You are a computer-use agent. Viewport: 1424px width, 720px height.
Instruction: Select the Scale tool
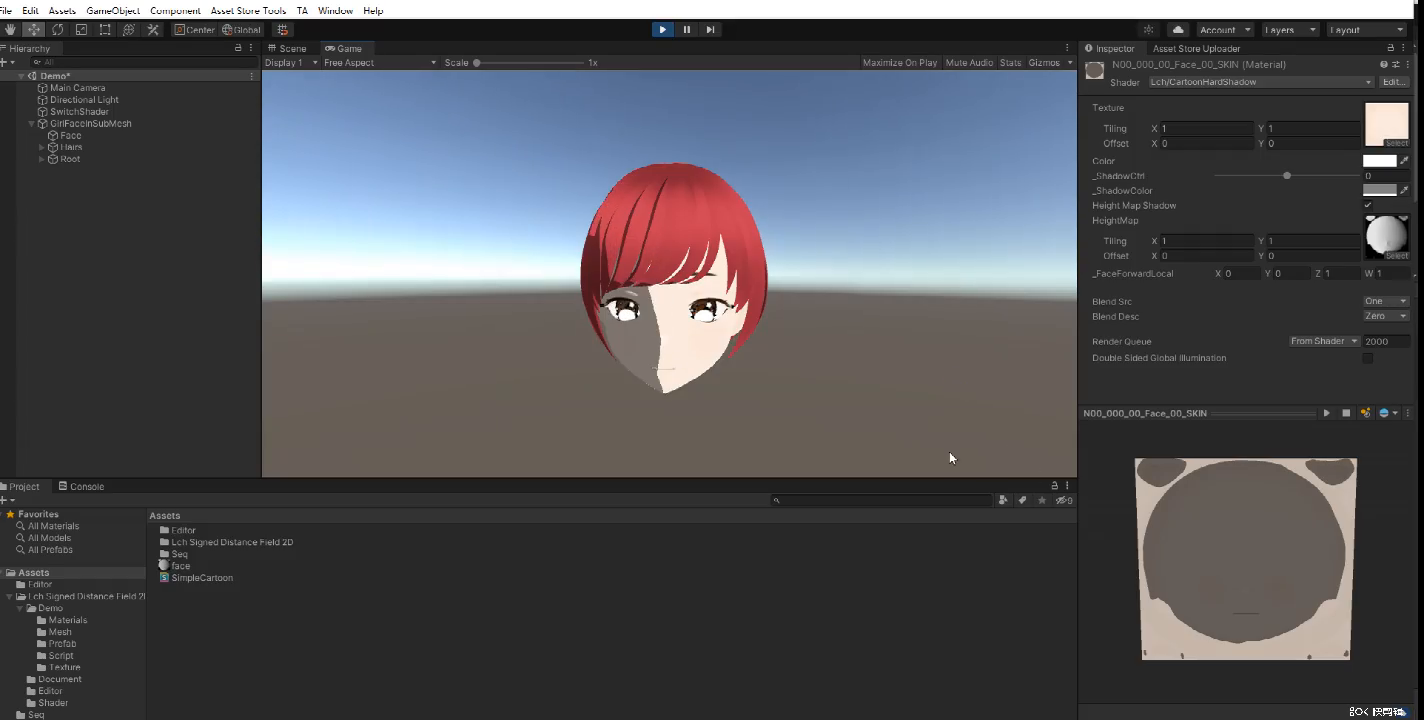81,30
